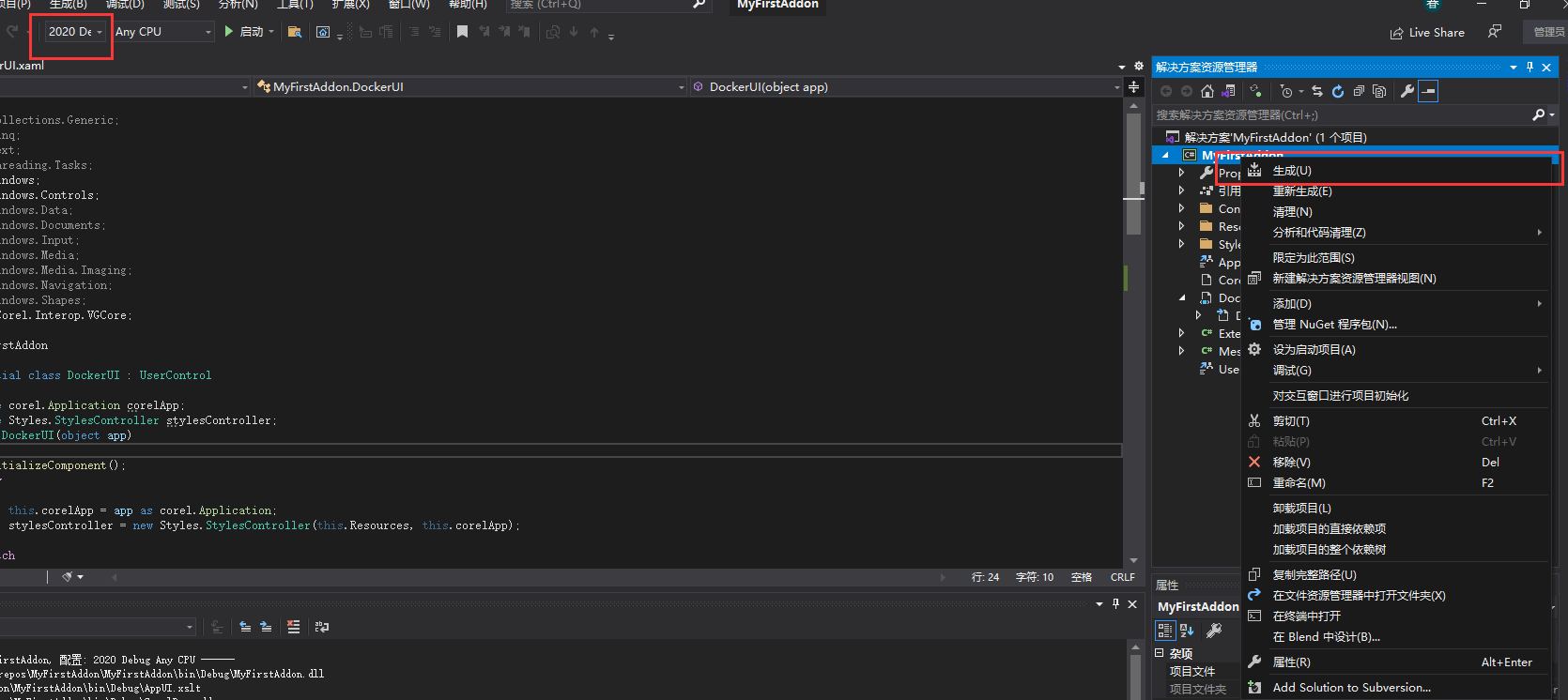Open Properties wrench icon in Solution Explorer toolbar
Image resolution: width=1568 pixels, height=700 pixels.
coord(1407,91)
